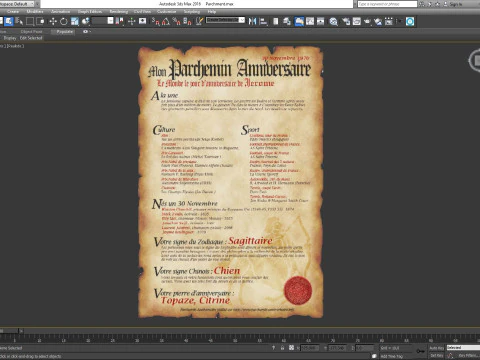
Task: Click the time slider handle
Action: [9, 331]
